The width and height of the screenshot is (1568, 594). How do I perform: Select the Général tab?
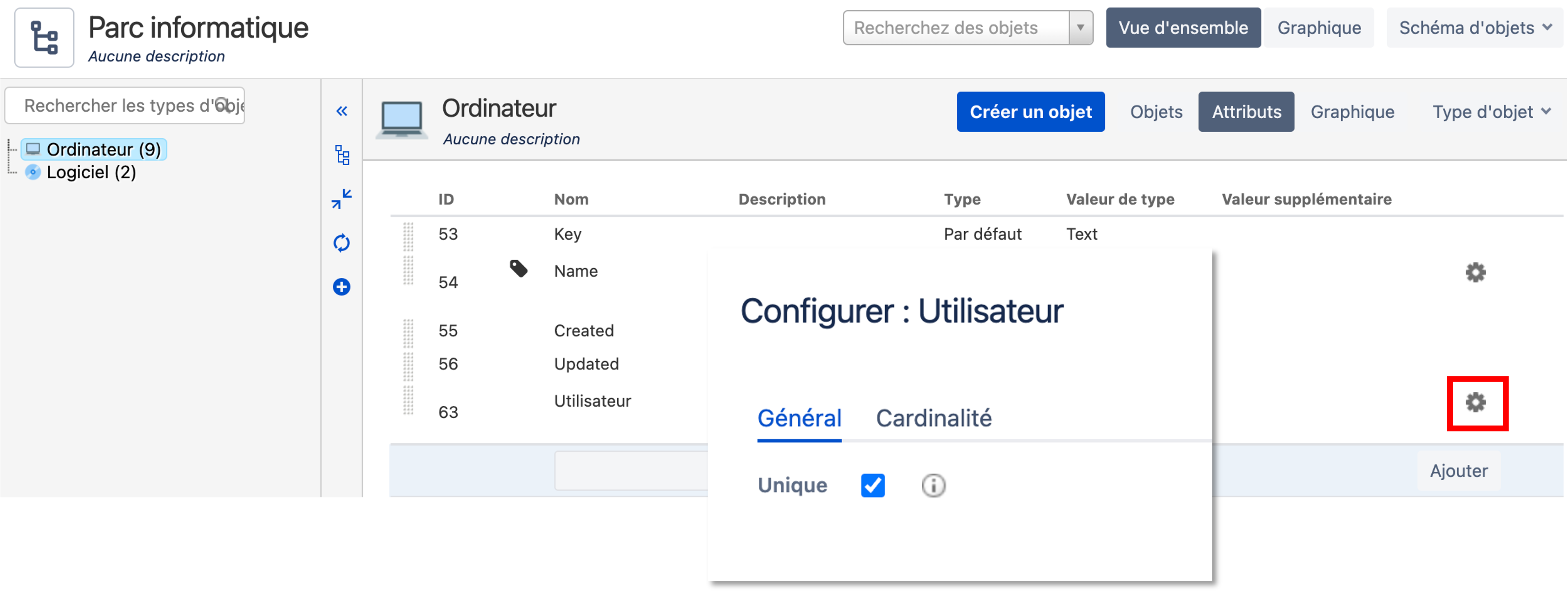799,418
